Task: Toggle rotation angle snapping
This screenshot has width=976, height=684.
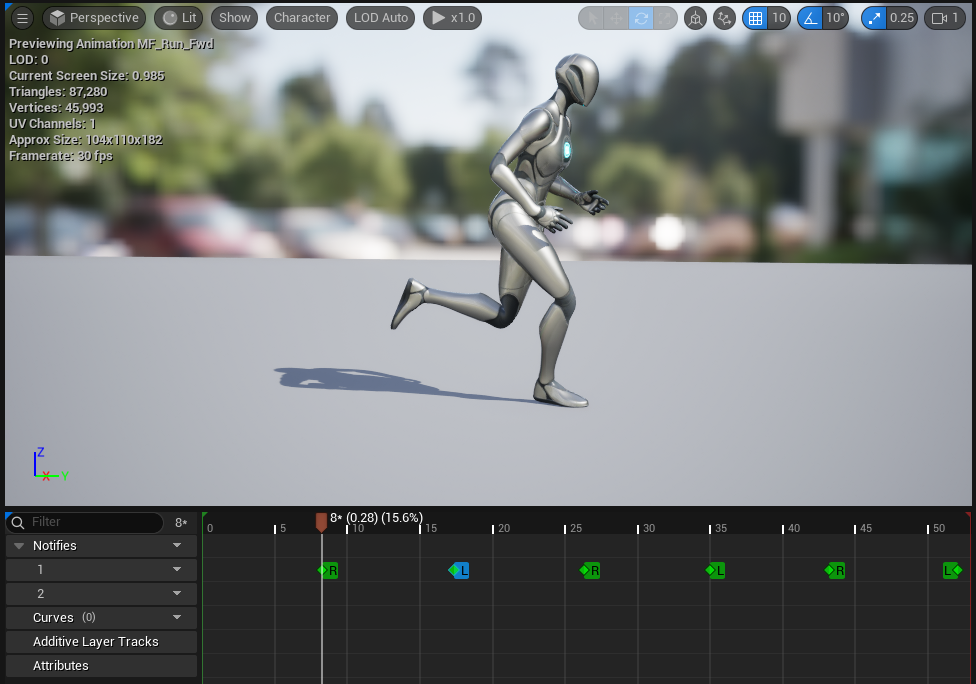Action: pos(810,18)
